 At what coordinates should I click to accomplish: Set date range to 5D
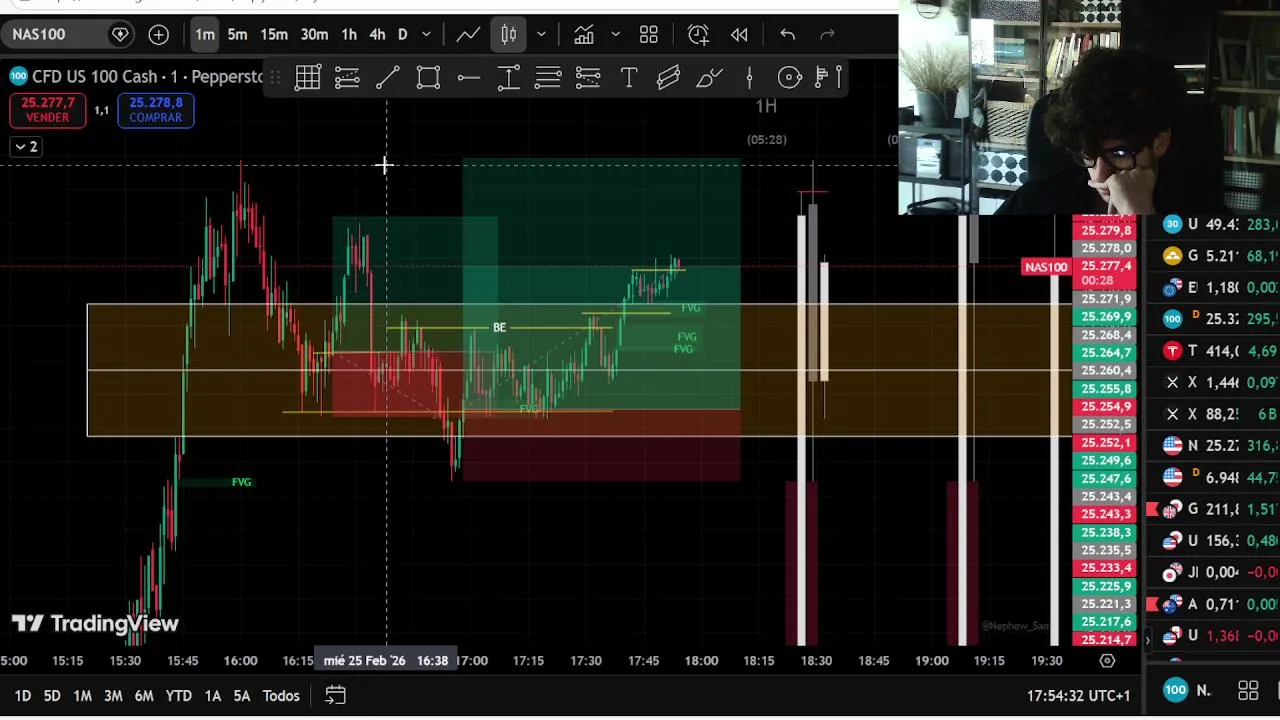pyautogui.click(x=52, y=696)
